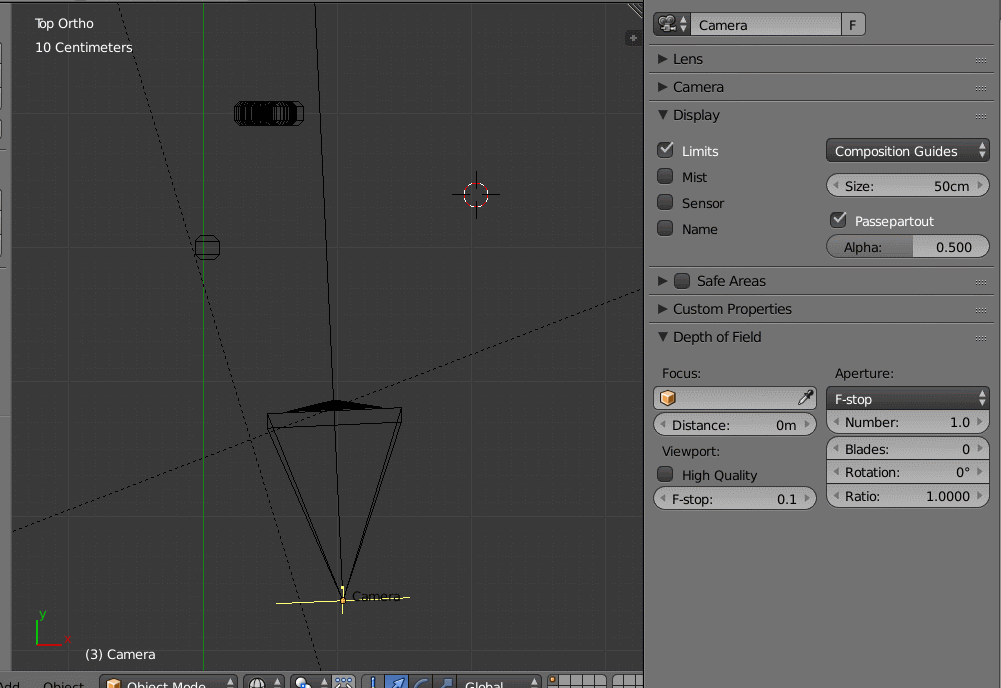
Task: Click the proportional editing icon
Action: 344,682
